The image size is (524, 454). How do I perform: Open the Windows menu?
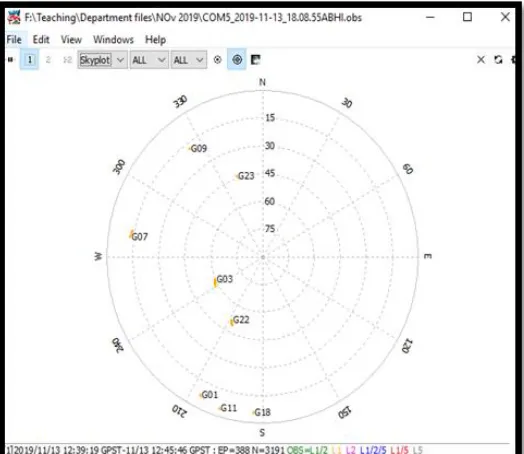[x=113, y=39]
